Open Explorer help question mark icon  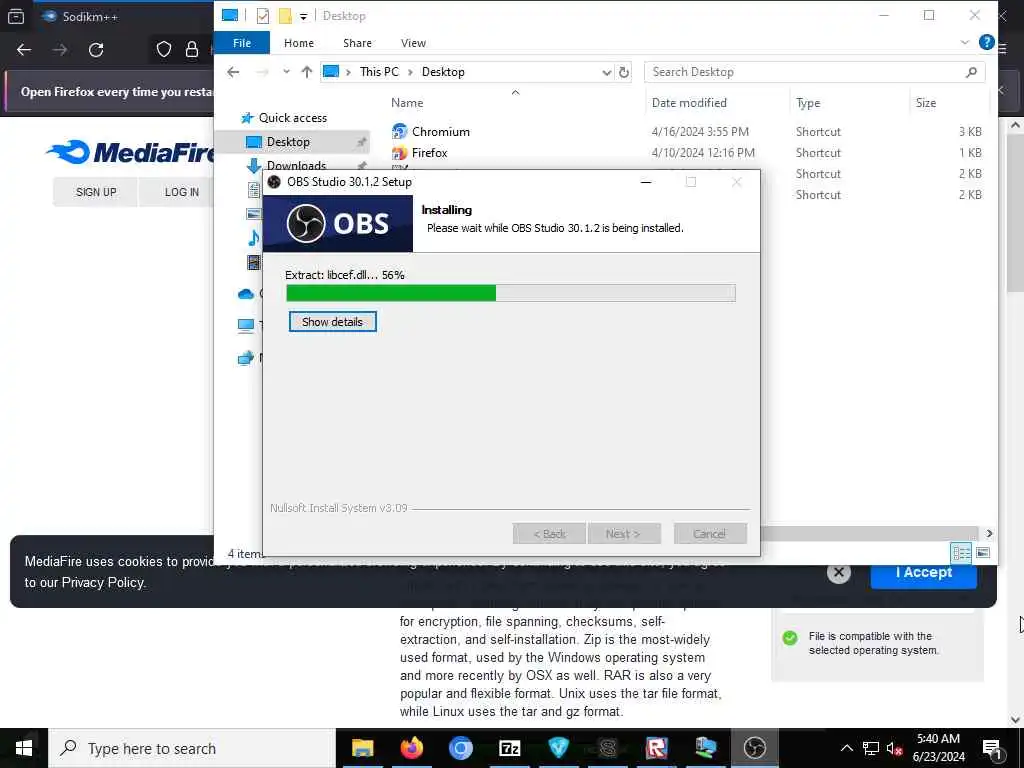[986, 42]
